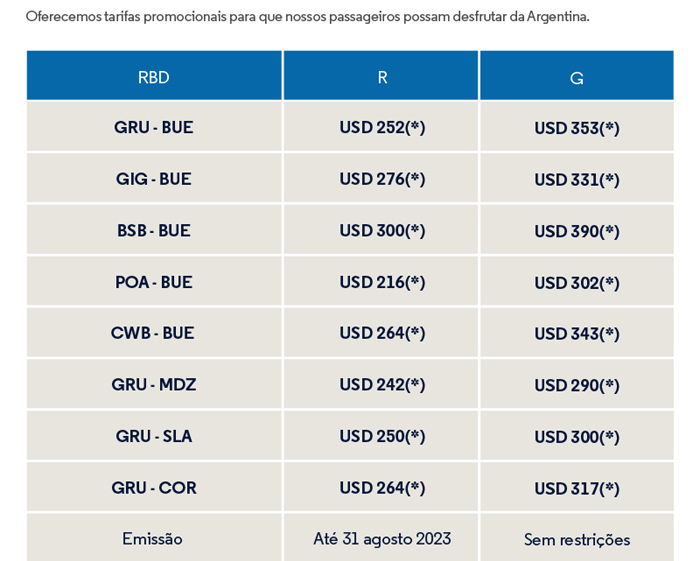
Task: Click the GRU - MDZ route cell
Action: point(154,384)
